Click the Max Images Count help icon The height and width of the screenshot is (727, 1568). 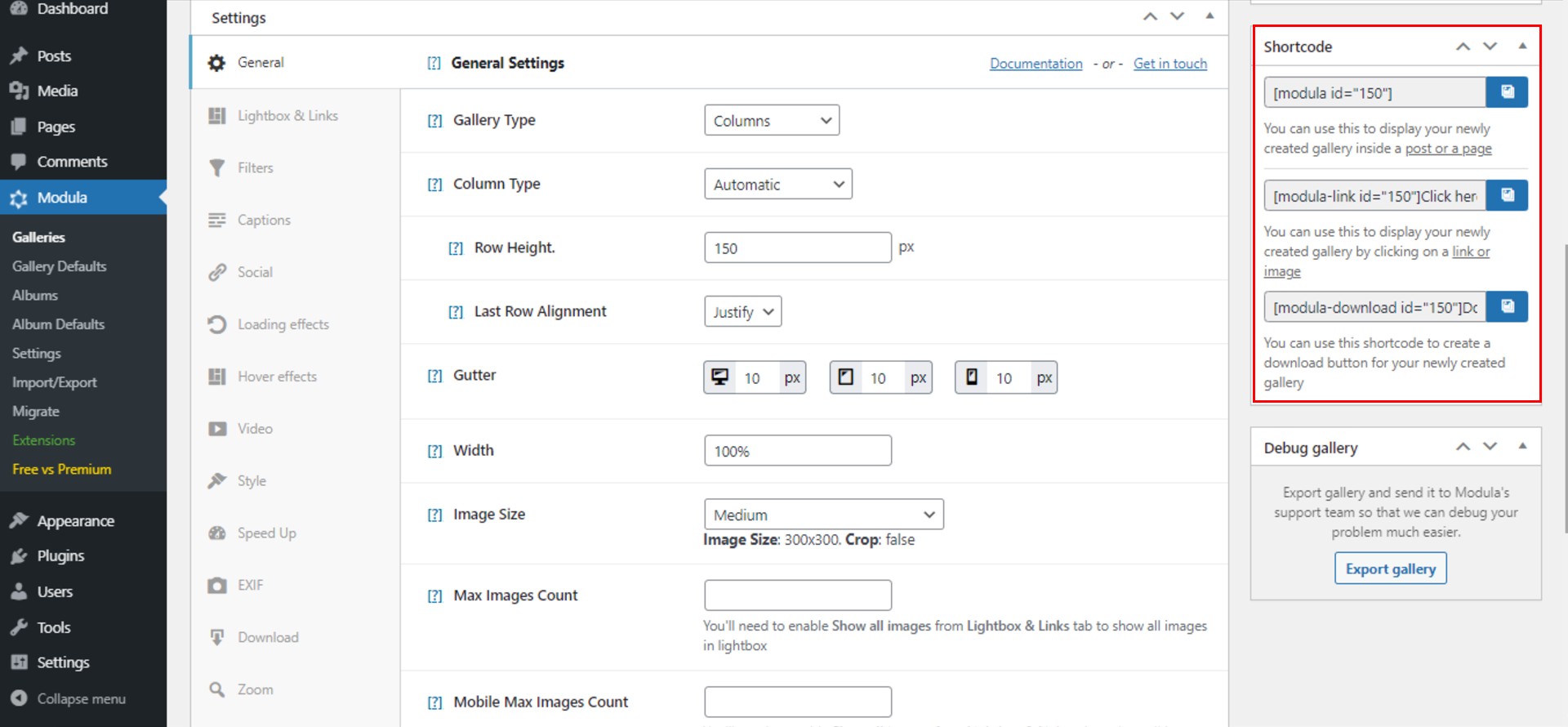tap(434, 596)
